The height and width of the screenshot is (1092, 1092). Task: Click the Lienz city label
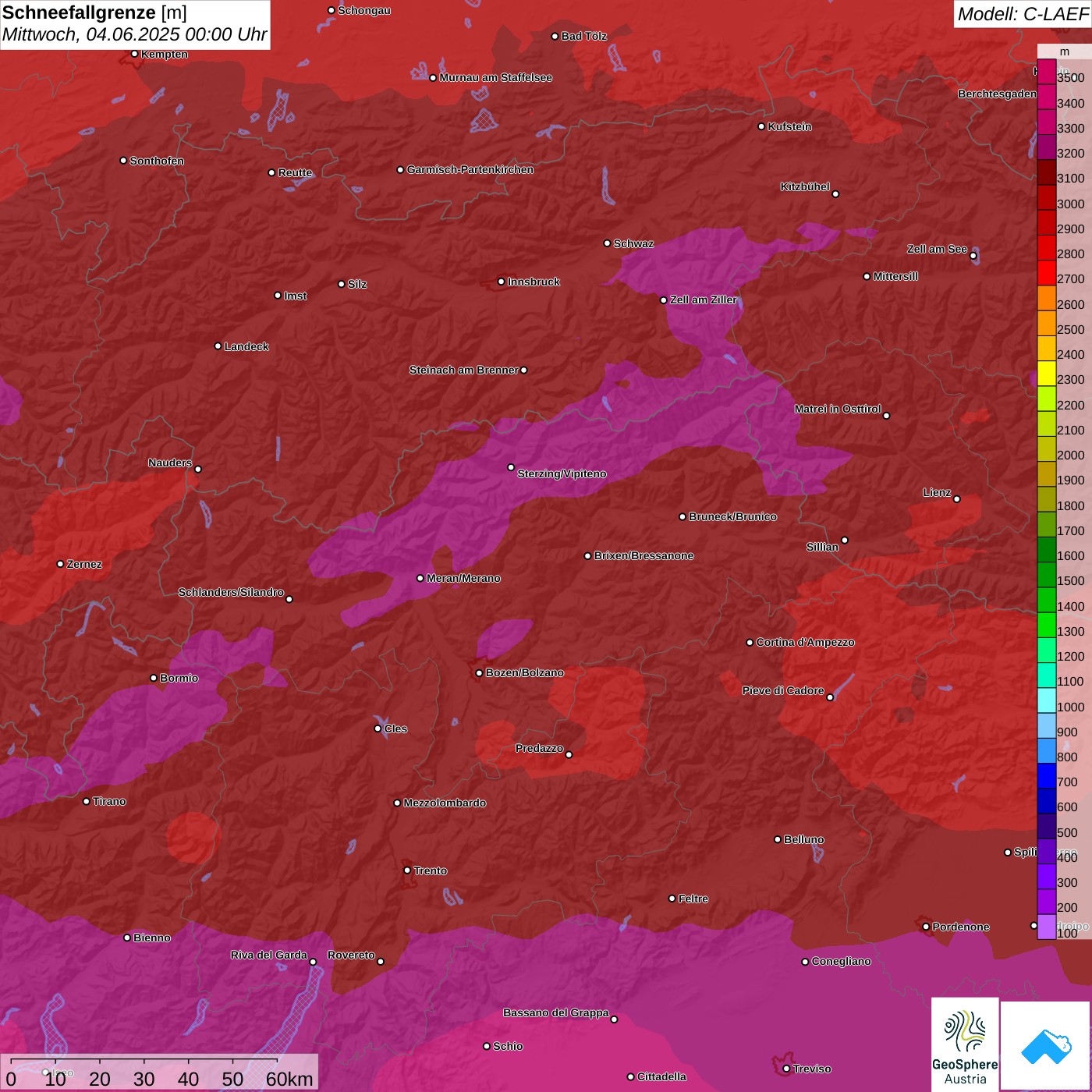pos(937,492)
